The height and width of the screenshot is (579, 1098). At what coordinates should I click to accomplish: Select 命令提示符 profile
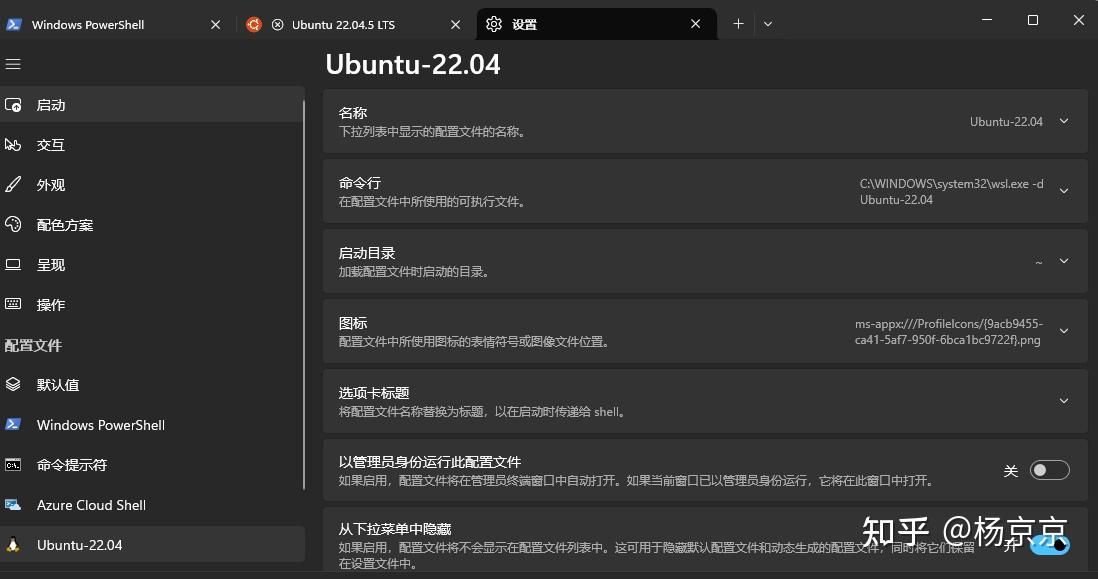152,465
